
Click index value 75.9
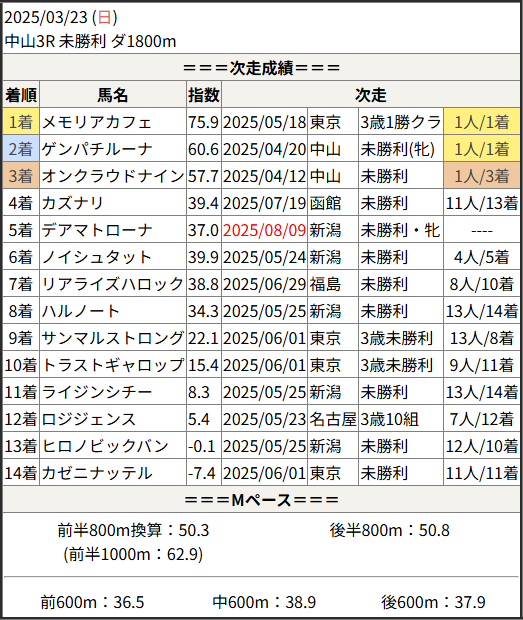pos(204,122)
